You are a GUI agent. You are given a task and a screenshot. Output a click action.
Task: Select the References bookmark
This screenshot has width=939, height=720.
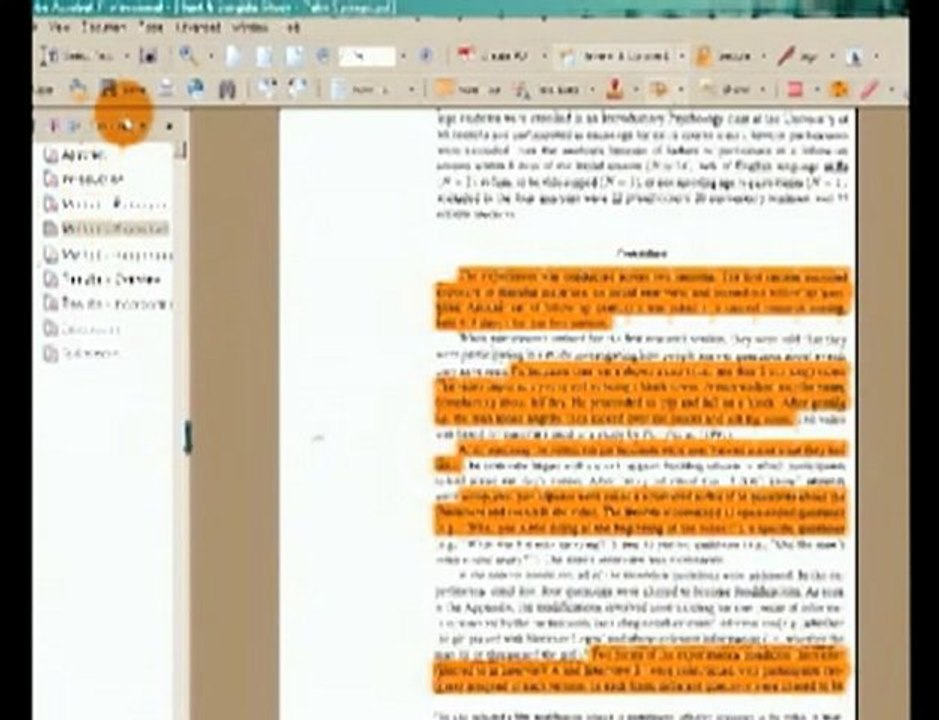(91, 354)
